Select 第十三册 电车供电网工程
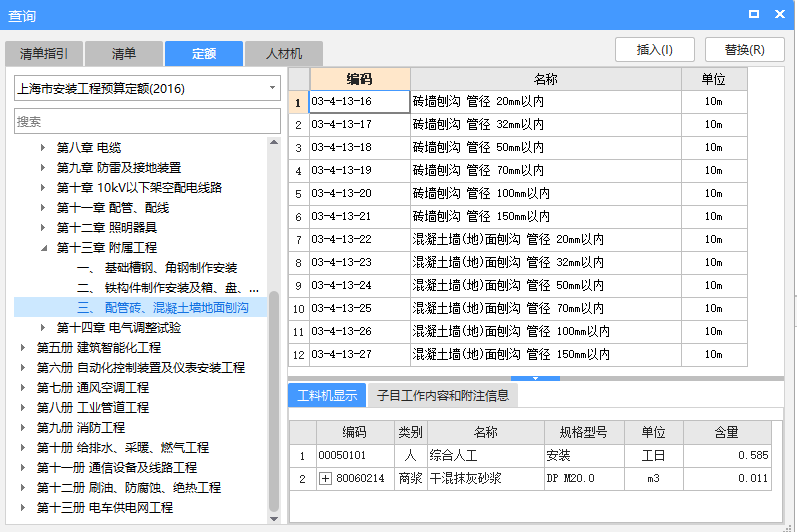This screenshot has width=797, height=532. point(105,508)
